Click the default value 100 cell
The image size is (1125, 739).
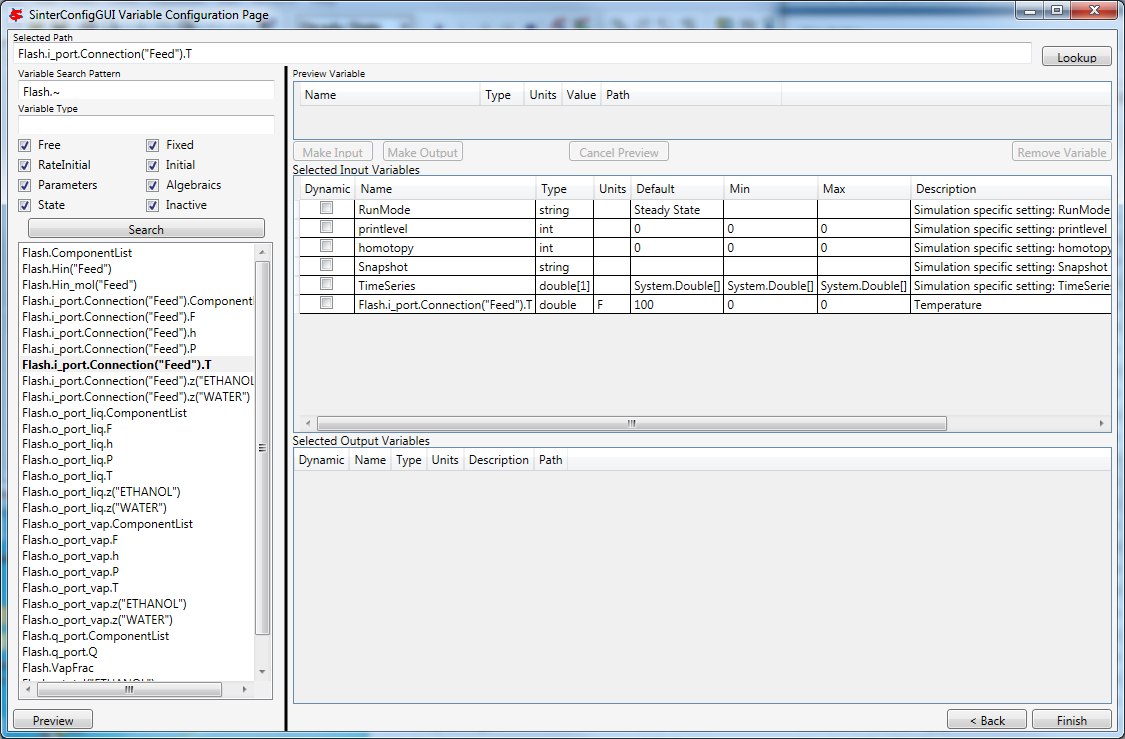[x=677, y=304]
